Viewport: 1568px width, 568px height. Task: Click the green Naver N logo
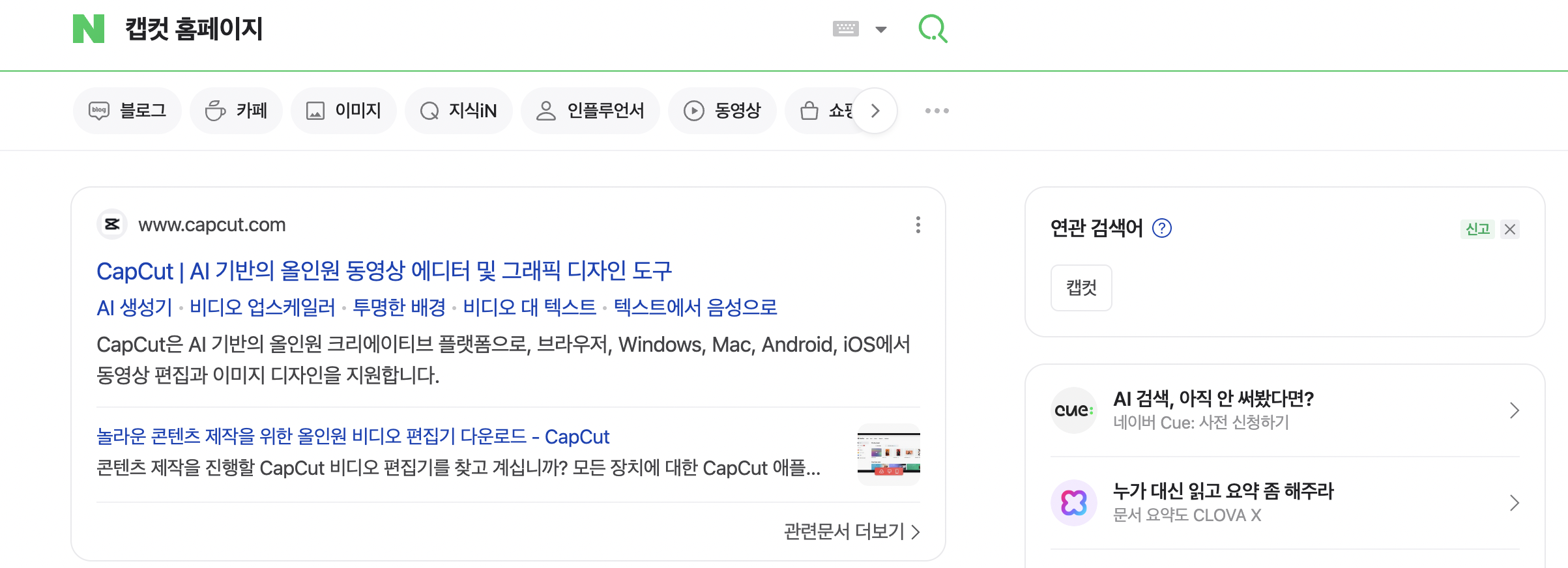pyautogui.click(x=89, y=29)
